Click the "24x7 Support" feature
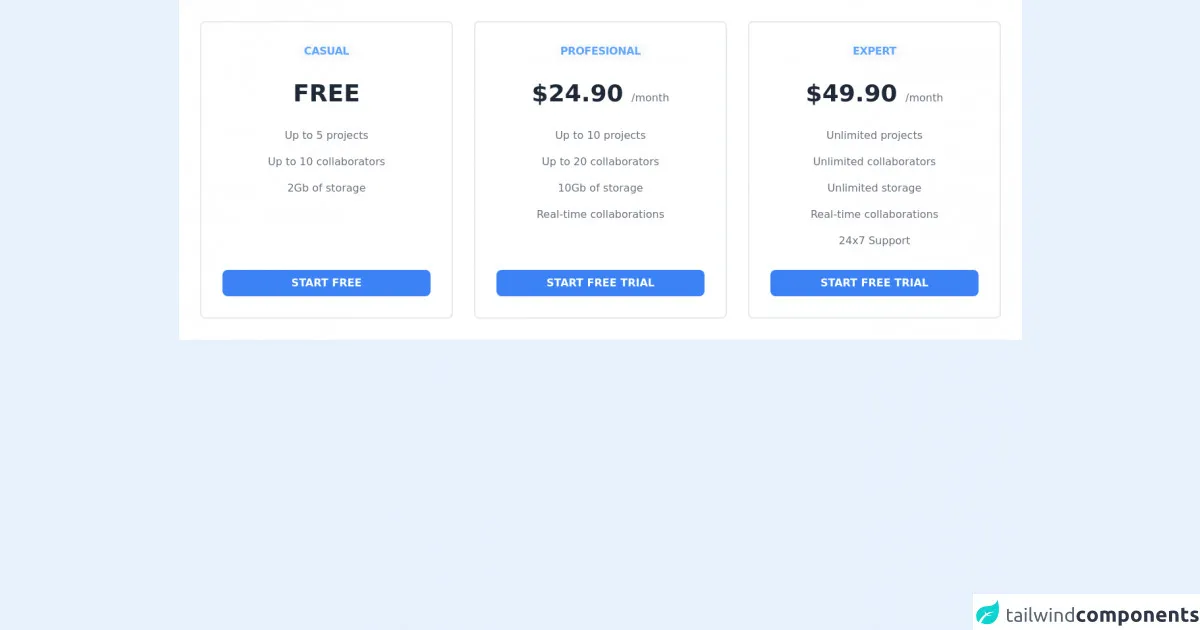1200x630 pixels. point(874,241)
